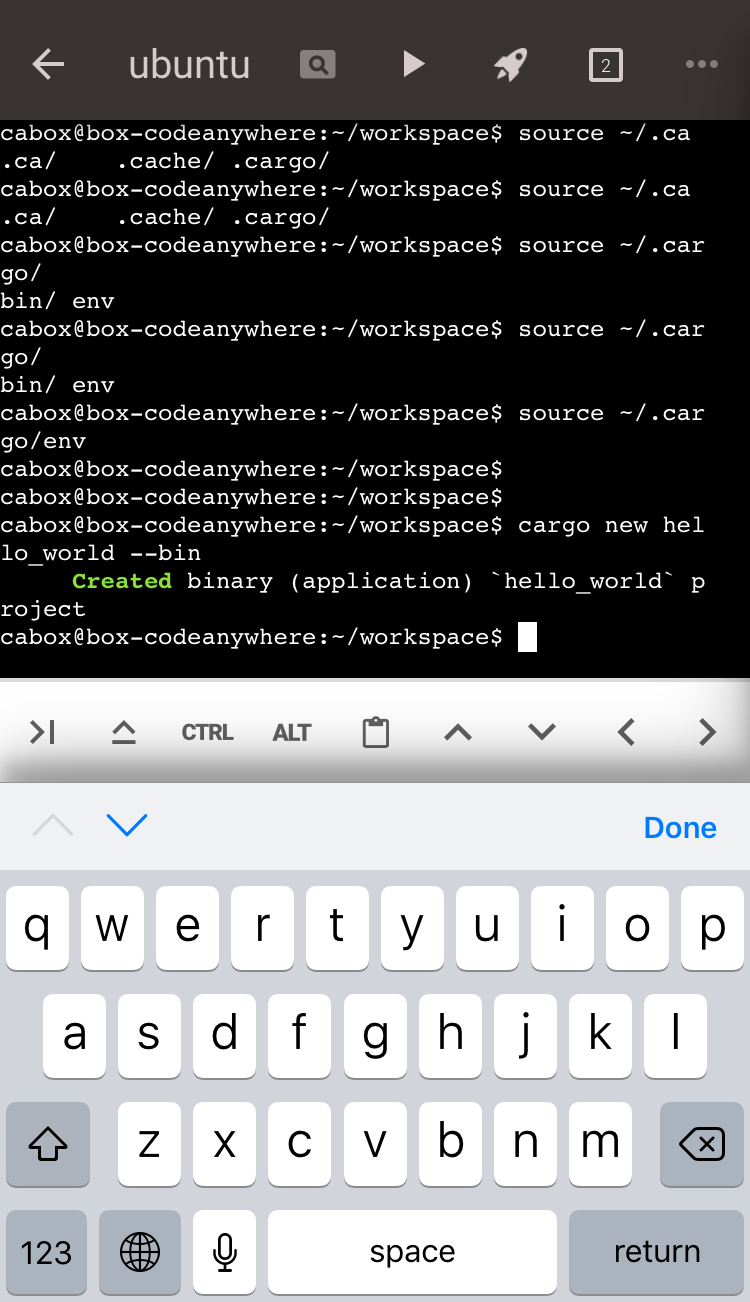The height and width of the screenshot is (1302, 750).
Task: Tap the n key
Action: pyautogui.click(x=525, y=1144)
